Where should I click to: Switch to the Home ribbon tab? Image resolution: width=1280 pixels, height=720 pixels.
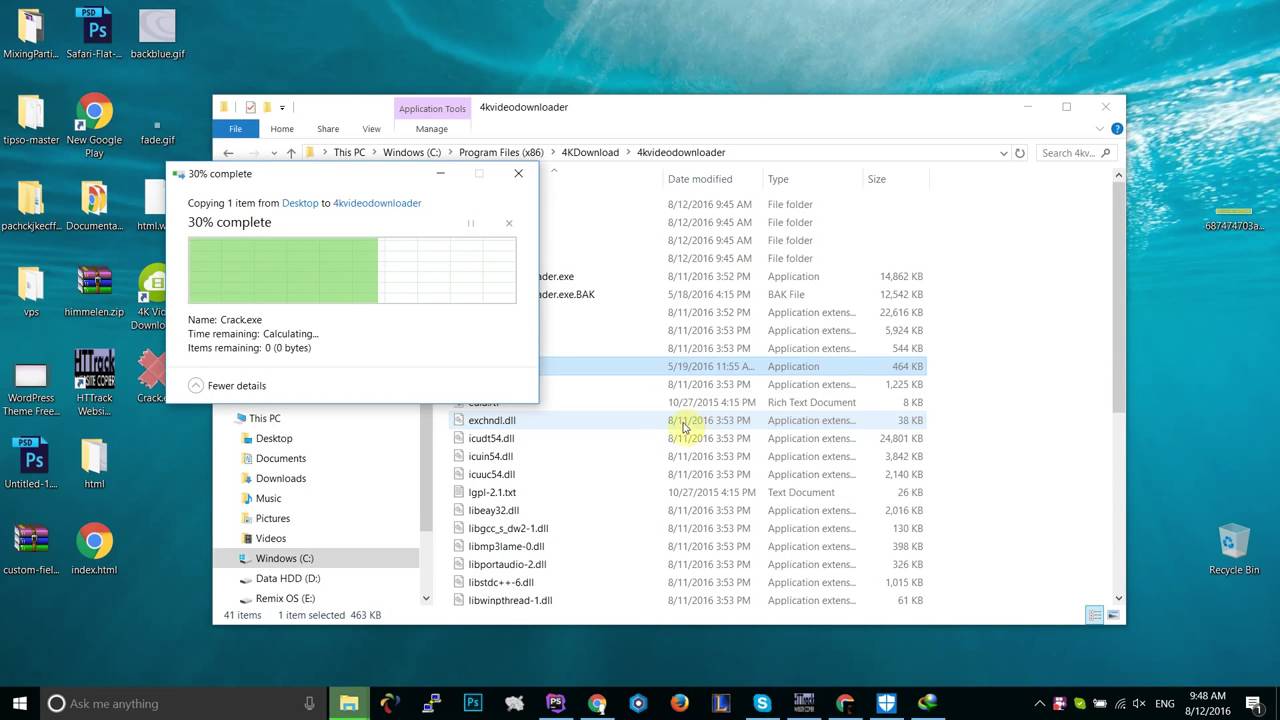[x=282, y=129]
